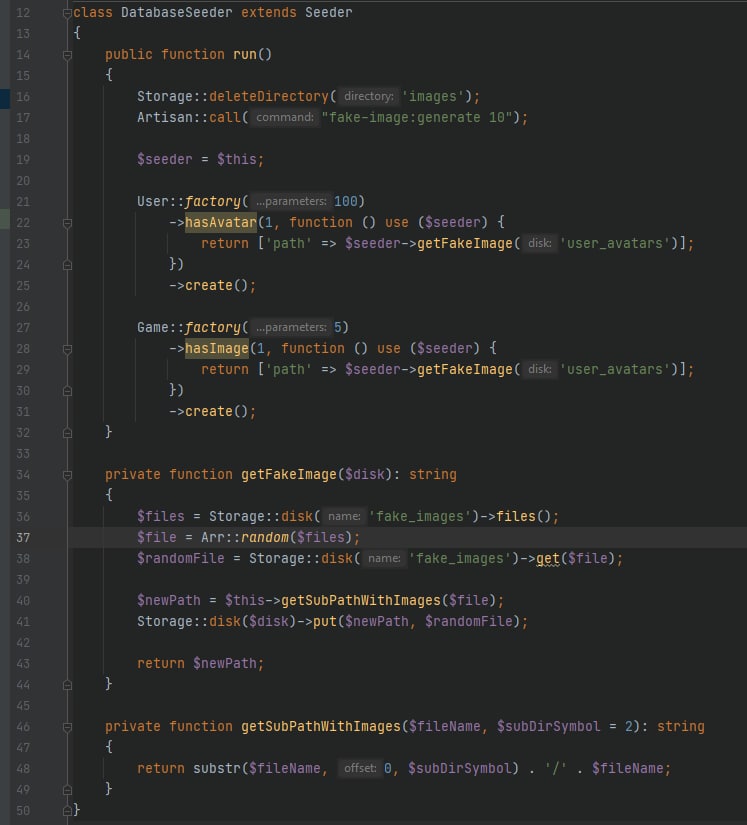The image size is (747, 825).
Task: Collapse the getFakeImage function on line 34
Action: (x=67, y=475)
